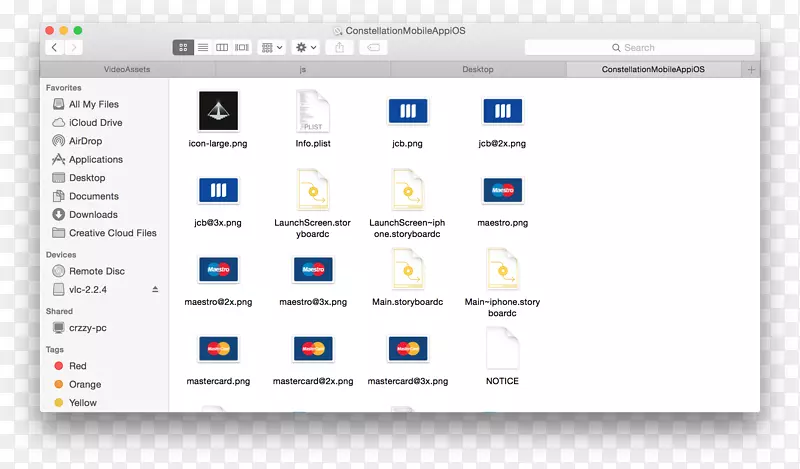Select the icon-large.png file

pos(217,111)
